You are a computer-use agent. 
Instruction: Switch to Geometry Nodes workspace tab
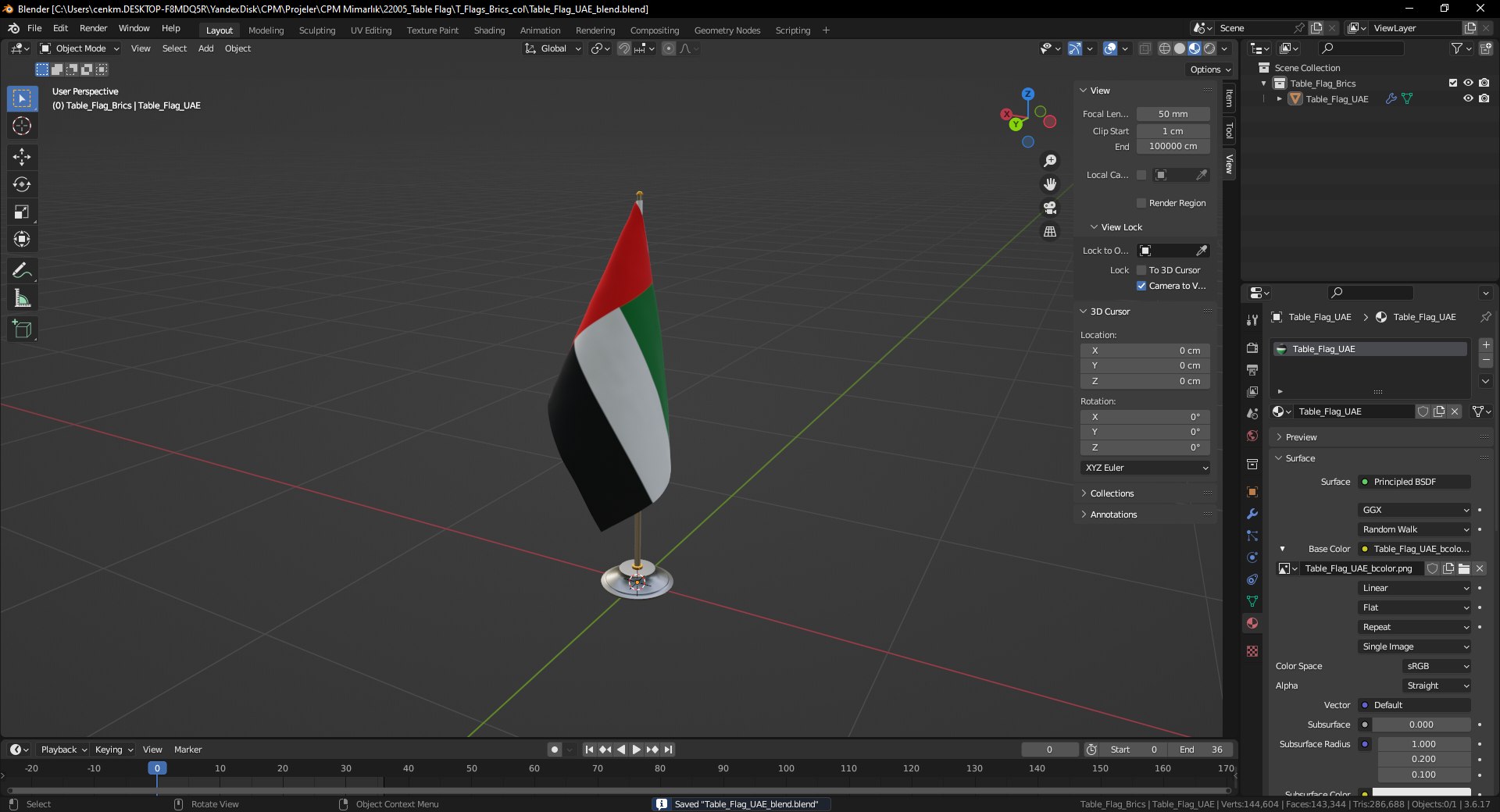727,30
